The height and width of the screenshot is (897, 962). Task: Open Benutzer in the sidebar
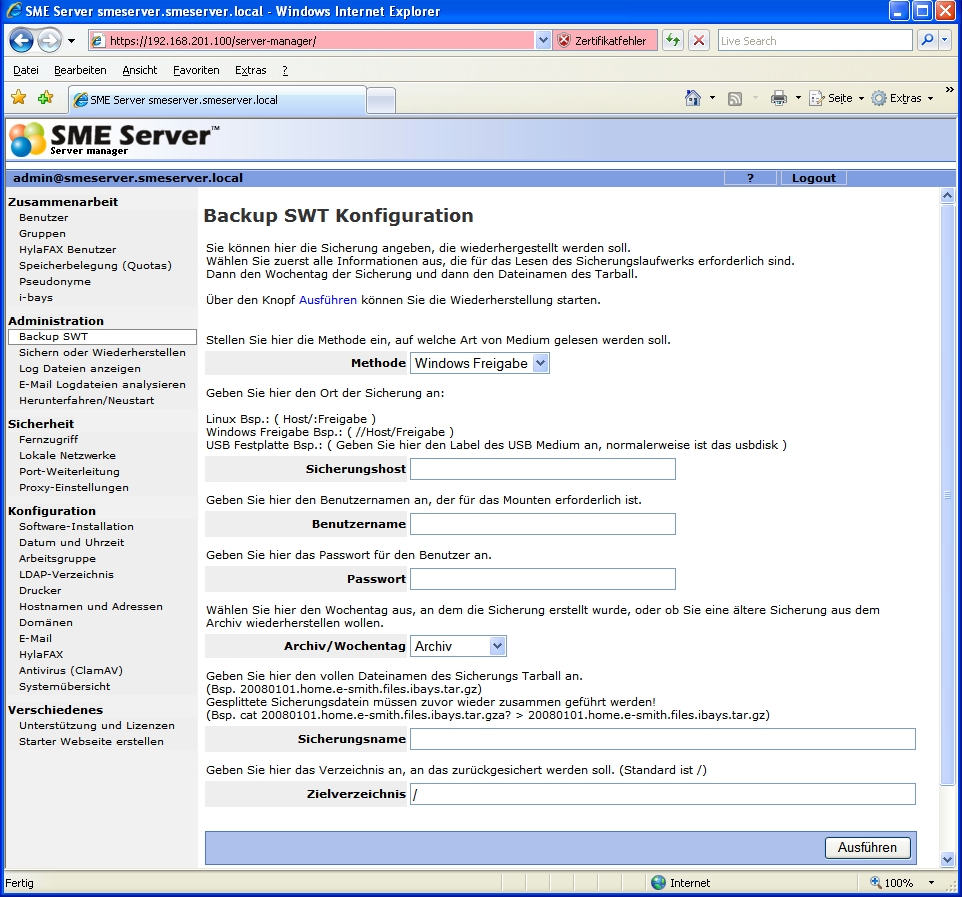click(x=44, y=218)
